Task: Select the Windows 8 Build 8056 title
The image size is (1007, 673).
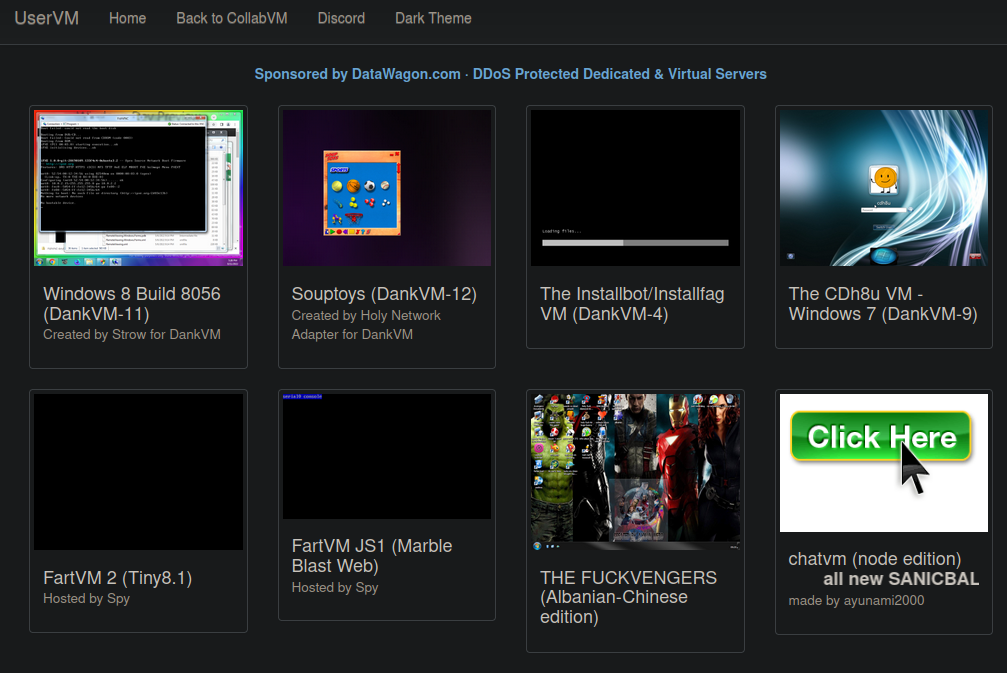Action: 132,304
